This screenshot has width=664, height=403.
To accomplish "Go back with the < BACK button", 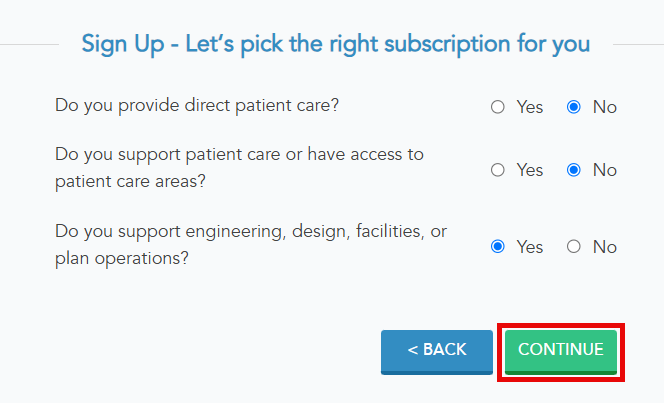I will coord(437,351).
